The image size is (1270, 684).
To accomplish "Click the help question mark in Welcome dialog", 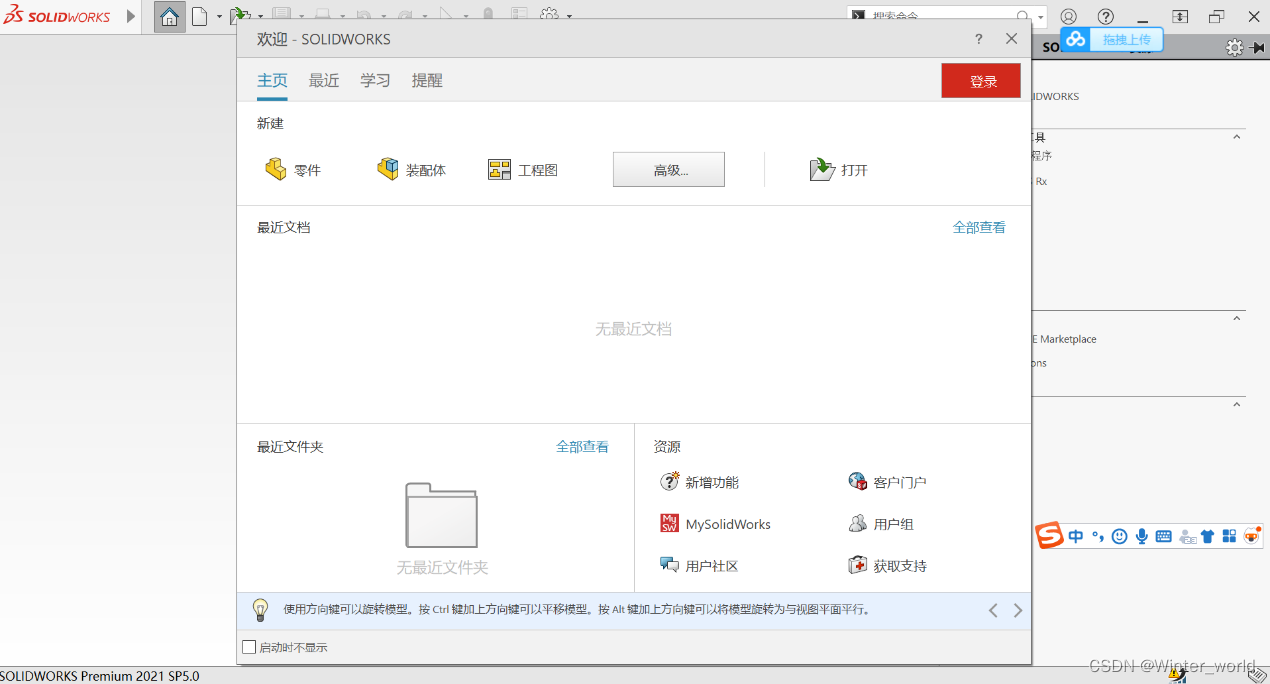I will tap(979, 39).
